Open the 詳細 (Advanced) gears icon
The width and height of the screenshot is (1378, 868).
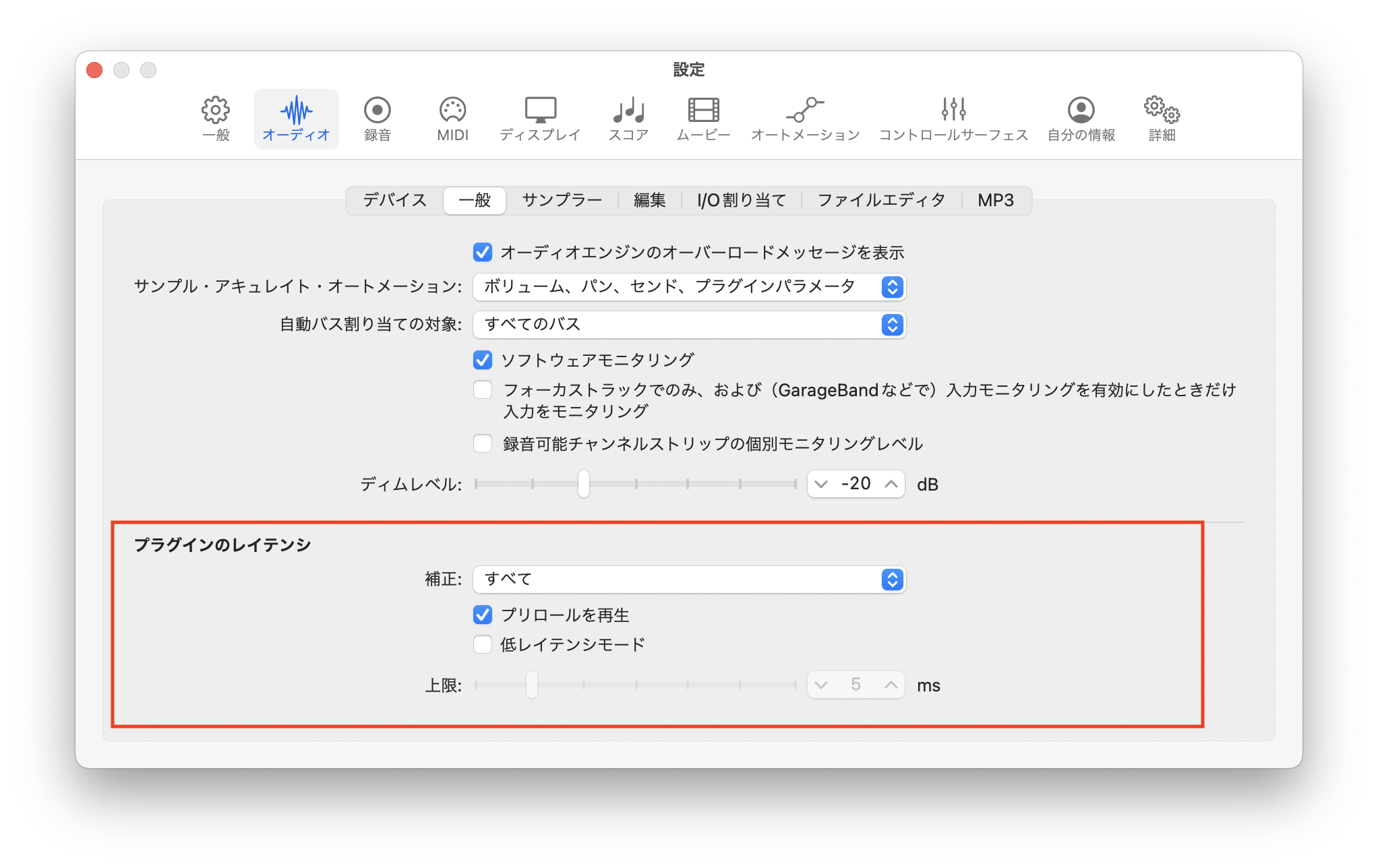(x=1162, y=111)
